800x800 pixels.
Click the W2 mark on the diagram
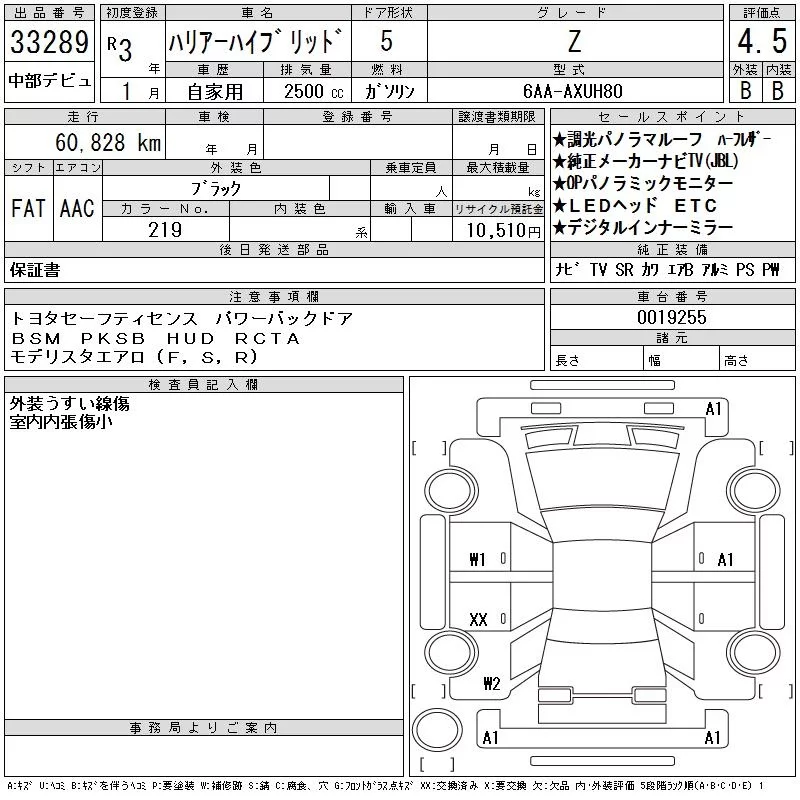(x=491, y=683)
